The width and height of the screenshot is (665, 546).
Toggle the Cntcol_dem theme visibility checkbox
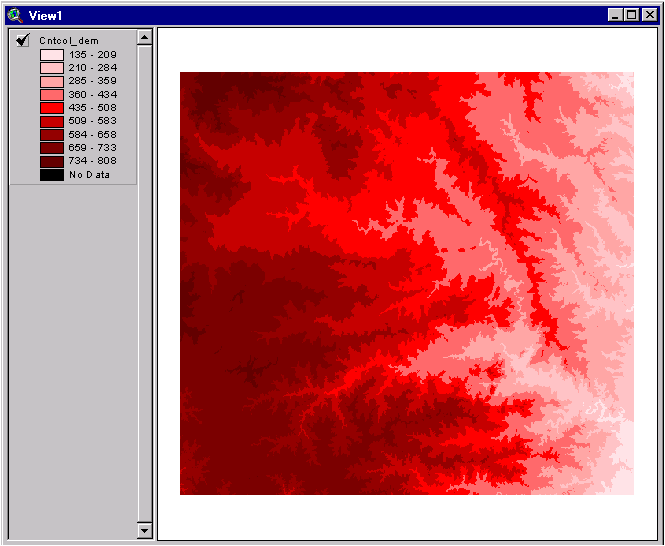pos(23,39)
